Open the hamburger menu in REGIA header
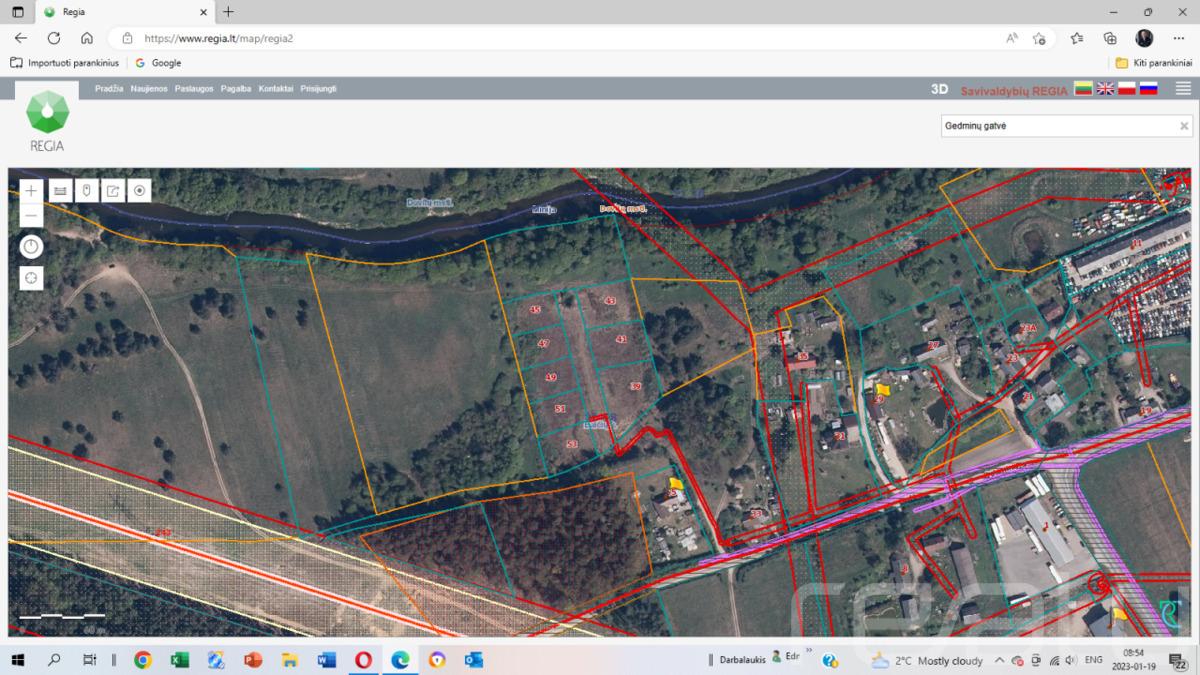The height and width of the screenshot is (675, 1200). (1183, 88)
